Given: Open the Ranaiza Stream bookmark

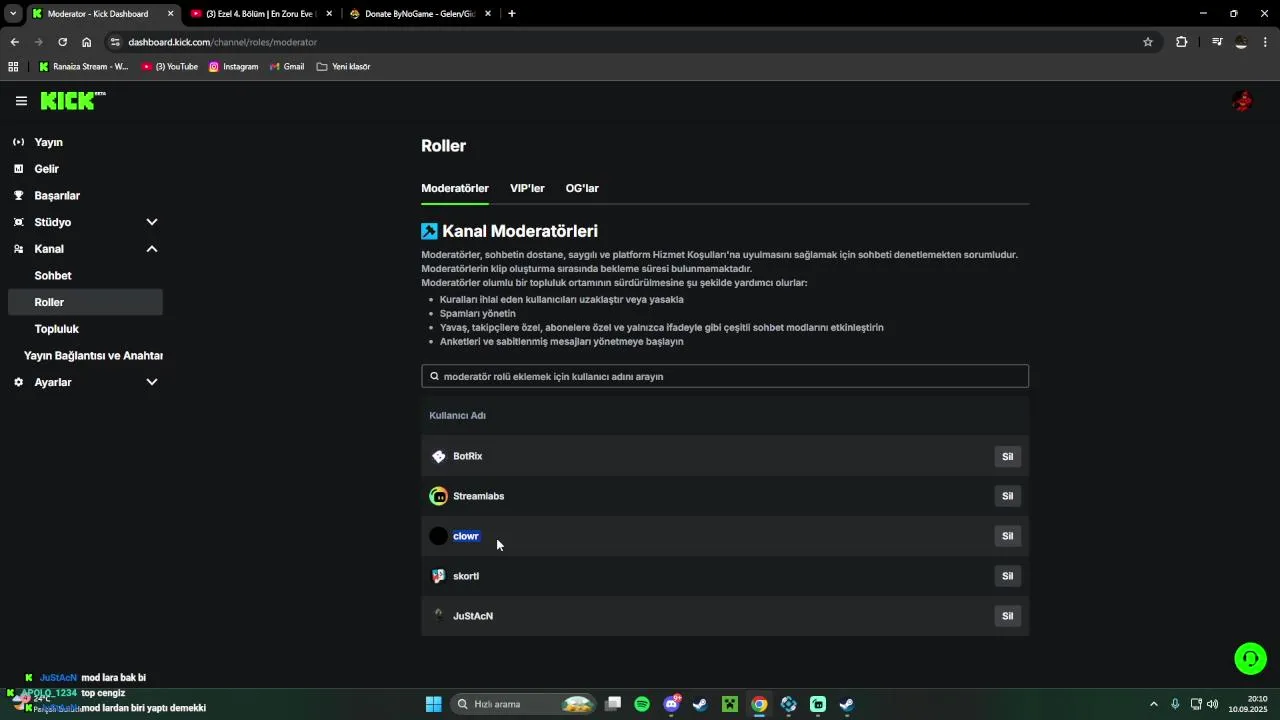Looking at the screenshot, I should [84, 67].
